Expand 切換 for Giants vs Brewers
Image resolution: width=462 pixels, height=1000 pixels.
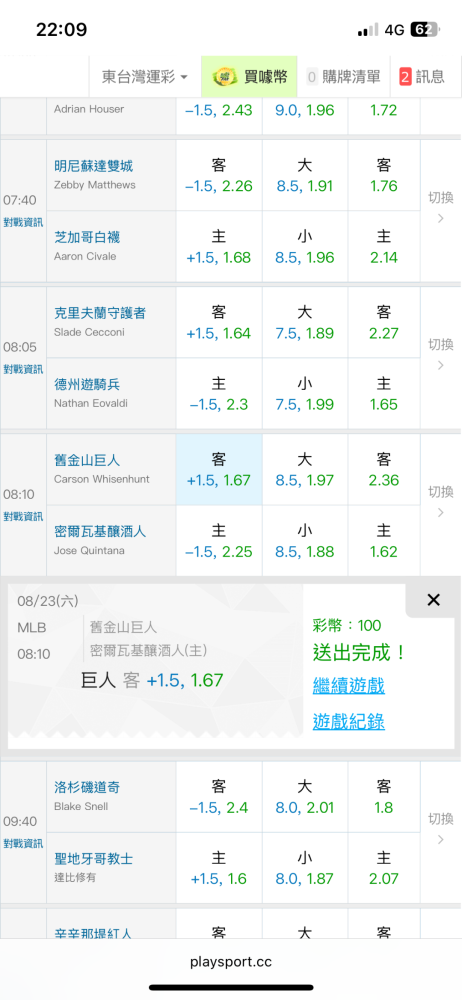(440, 501)
